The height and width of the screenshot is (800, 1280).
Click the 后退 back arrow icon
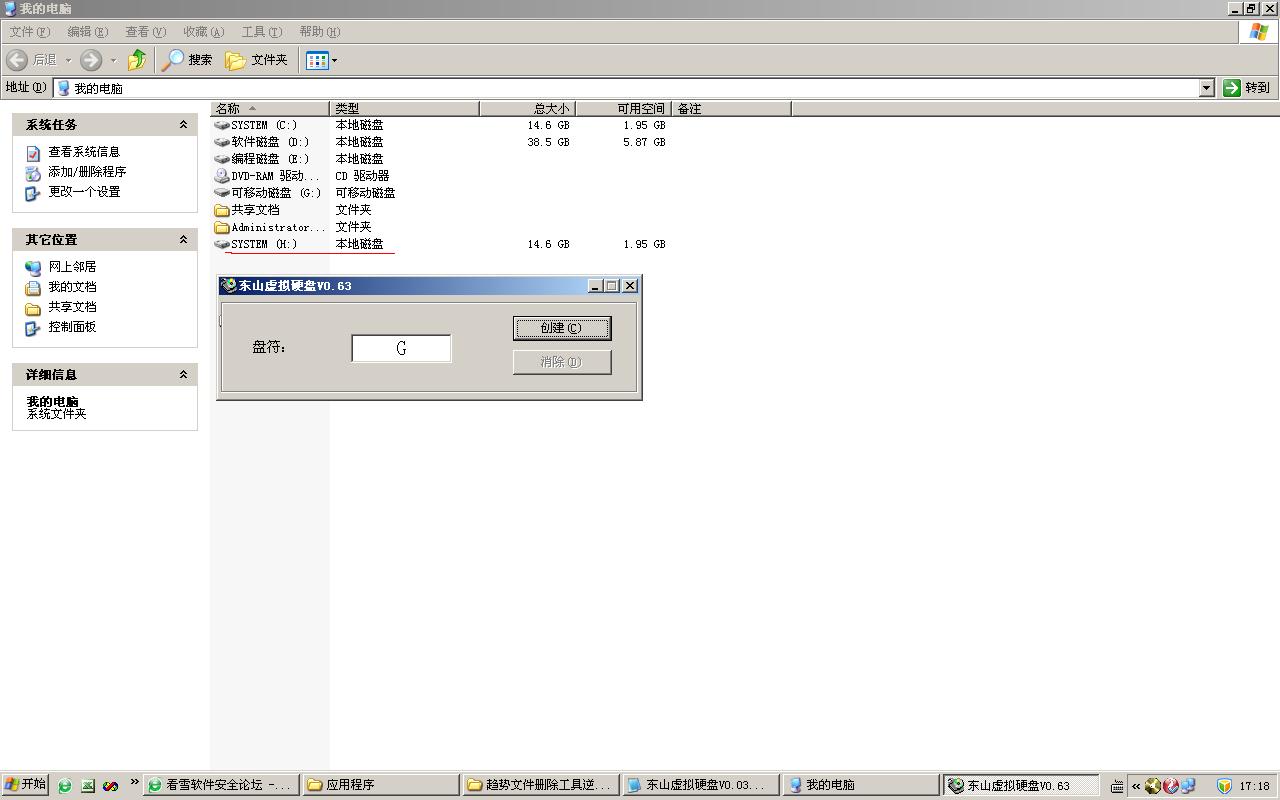click(17, 60)
